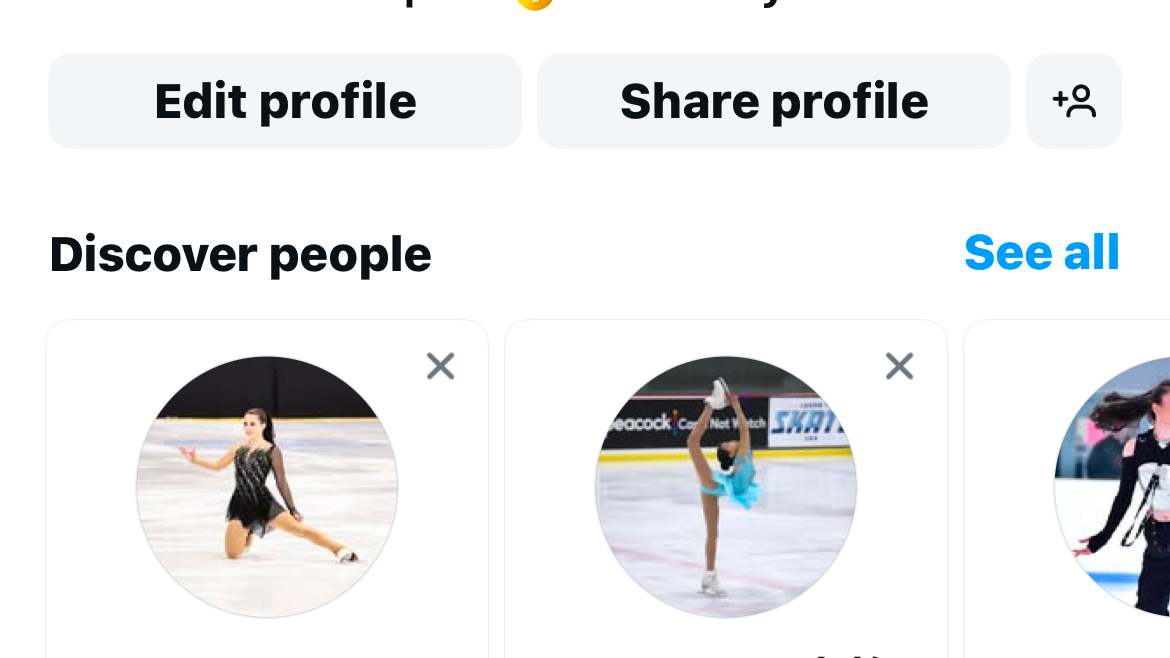Open the See all link
The image size is (1170, 658).
coord(1041,253)
